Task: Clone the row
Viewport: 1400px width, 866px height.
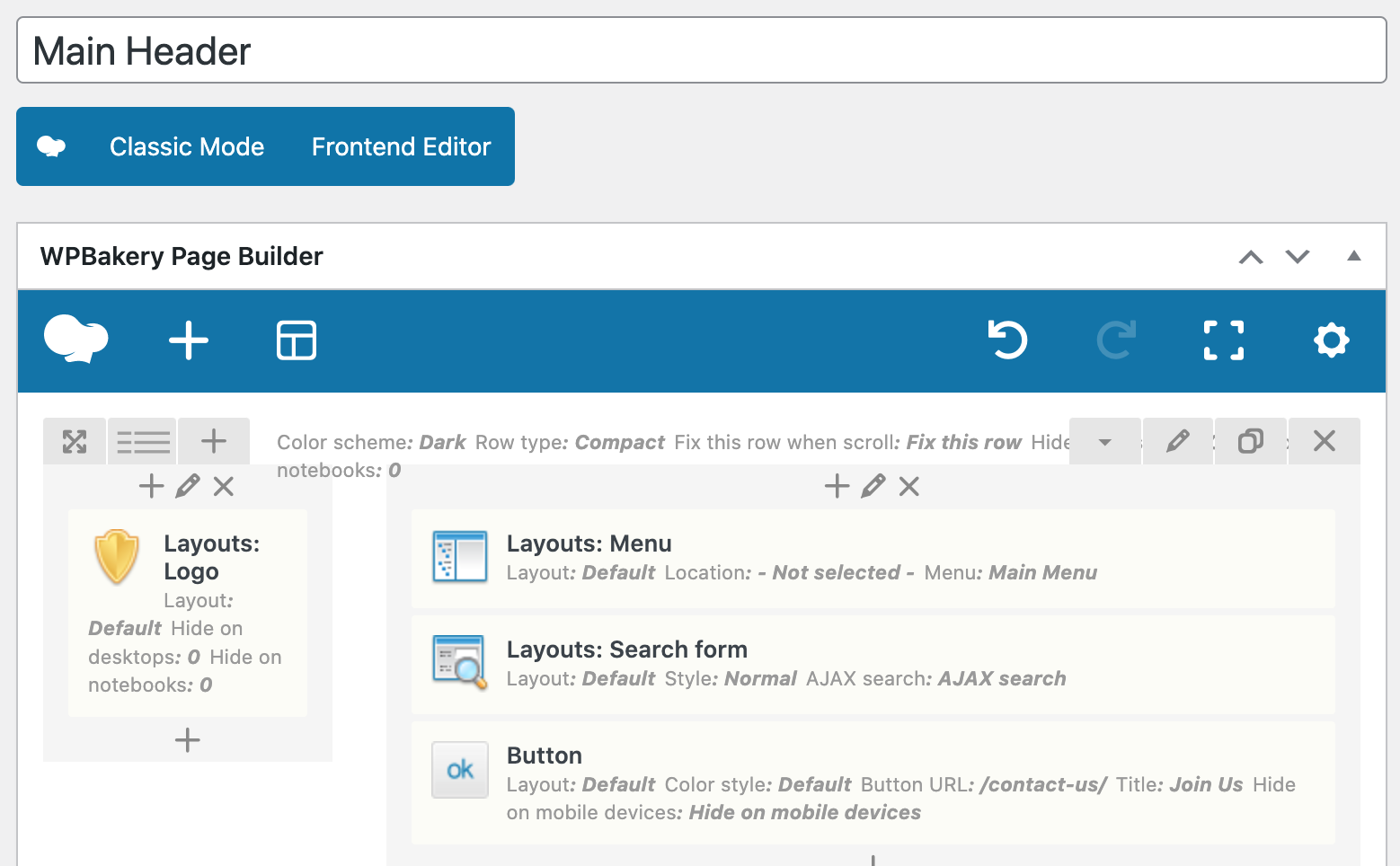Action: pyautogui.click(x=1251, y=441)
